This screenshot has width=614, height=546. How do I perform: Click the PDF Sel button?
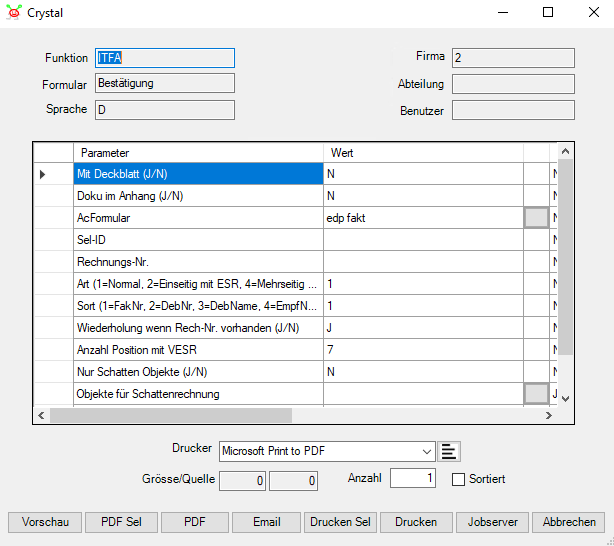(120, 522)
